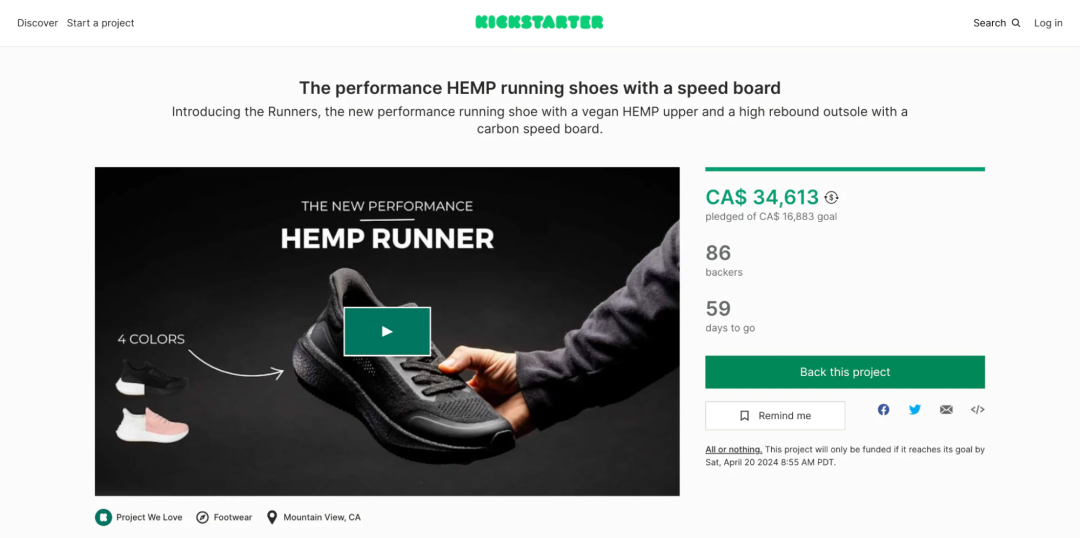Share the project via email icon
Viewport: 1080px width, 538px height.
[x=946, y=409]
